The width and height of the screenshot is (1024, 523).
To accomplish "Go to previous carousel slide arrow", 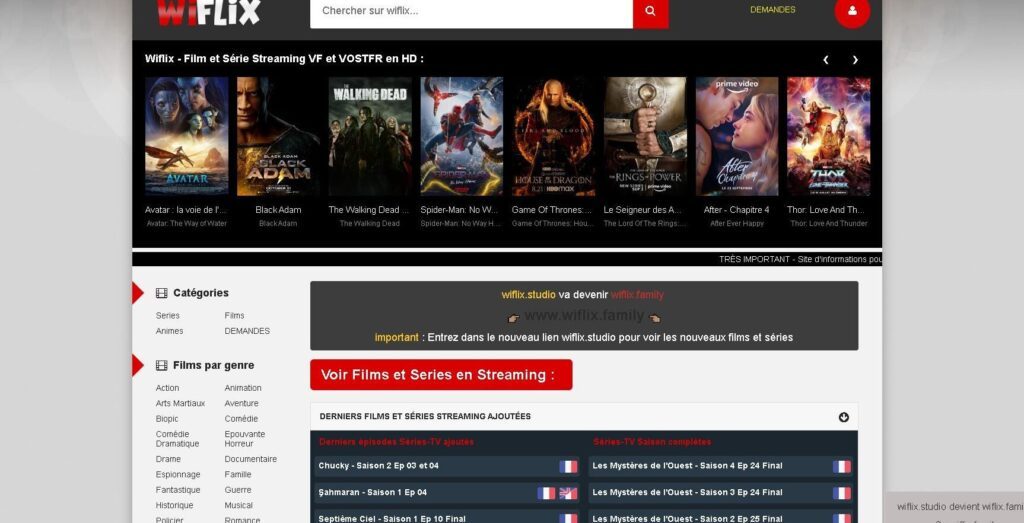I will click(x=825, y=60).
